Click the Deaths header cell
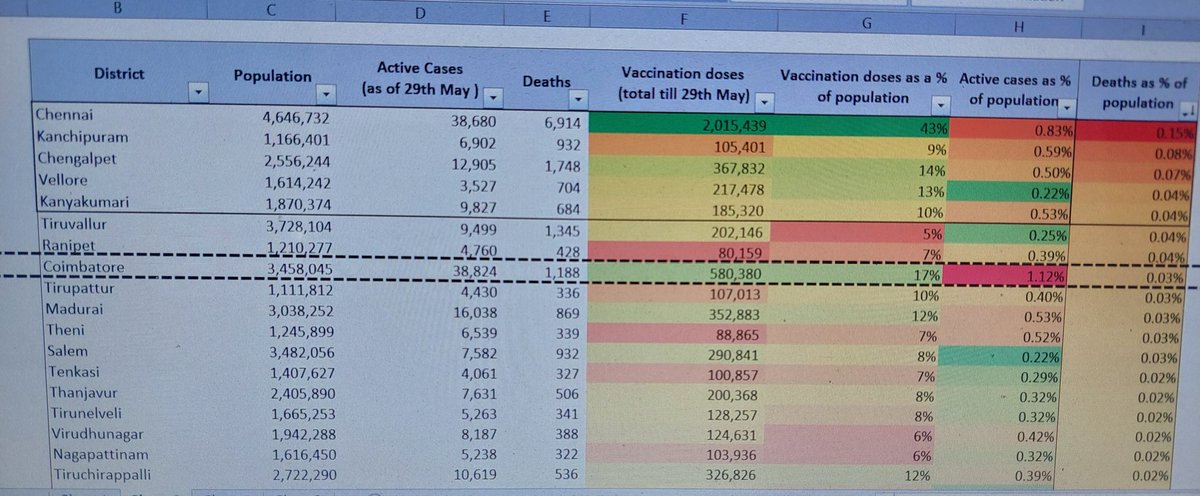 pyautogui.click(x=547, y=81)
